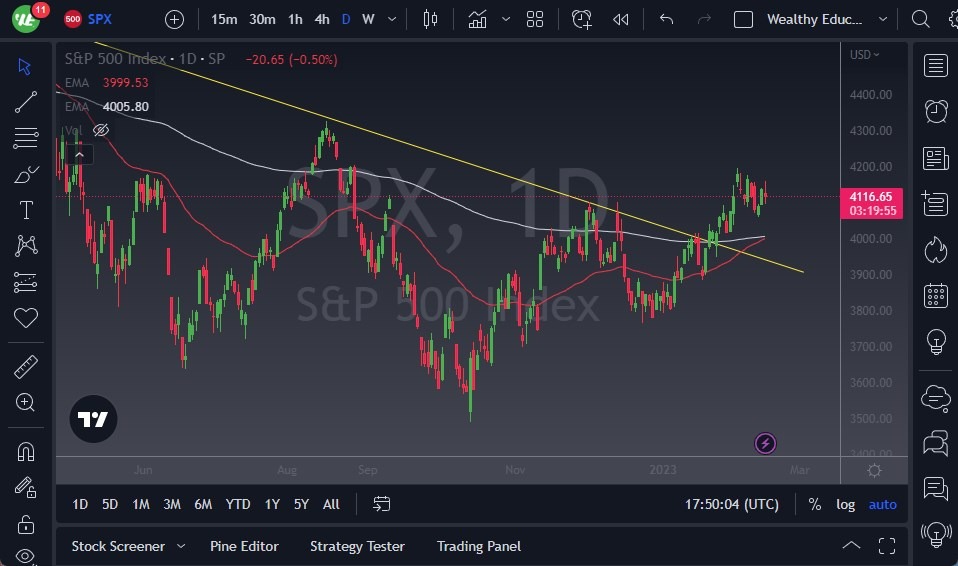Switch to the Pine Editor tab
The image size is (958, 566).
pyautogui.click(x=244, y=546)
